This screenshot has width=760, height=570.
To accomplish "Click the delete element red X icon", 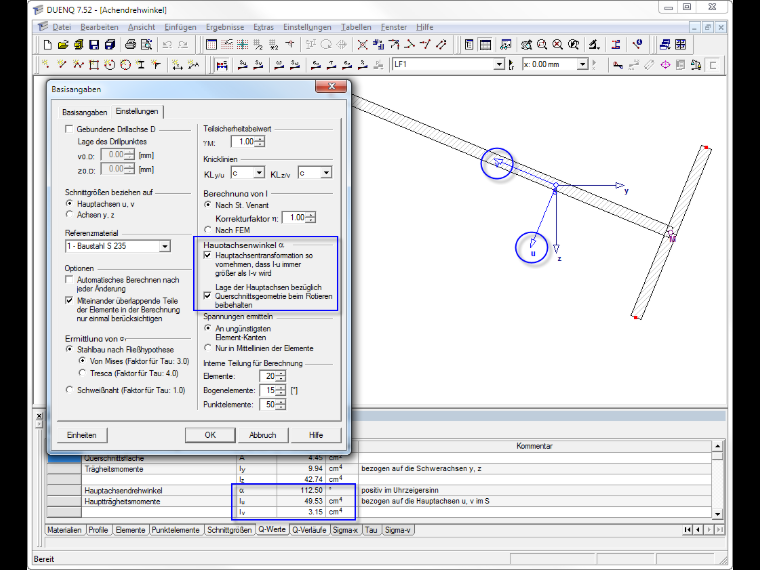I will [363, 45].
